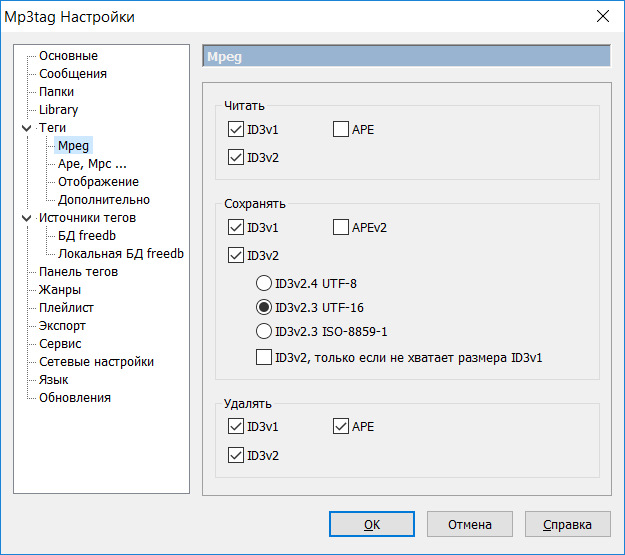Select Теги item in tree
Screen dimensions: 625x555
point(52,128)
